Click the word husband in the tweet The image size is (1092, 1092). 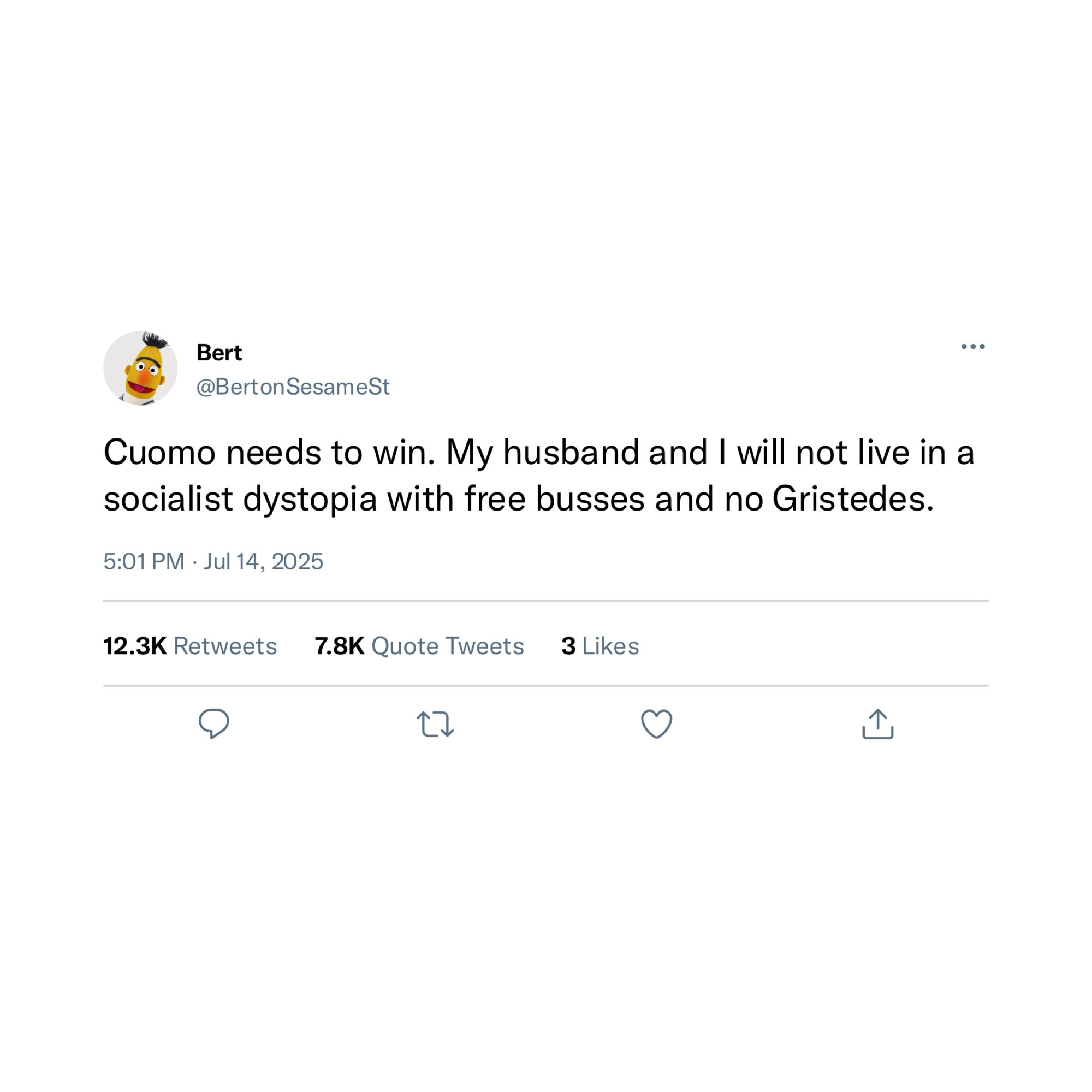[571, 453]
